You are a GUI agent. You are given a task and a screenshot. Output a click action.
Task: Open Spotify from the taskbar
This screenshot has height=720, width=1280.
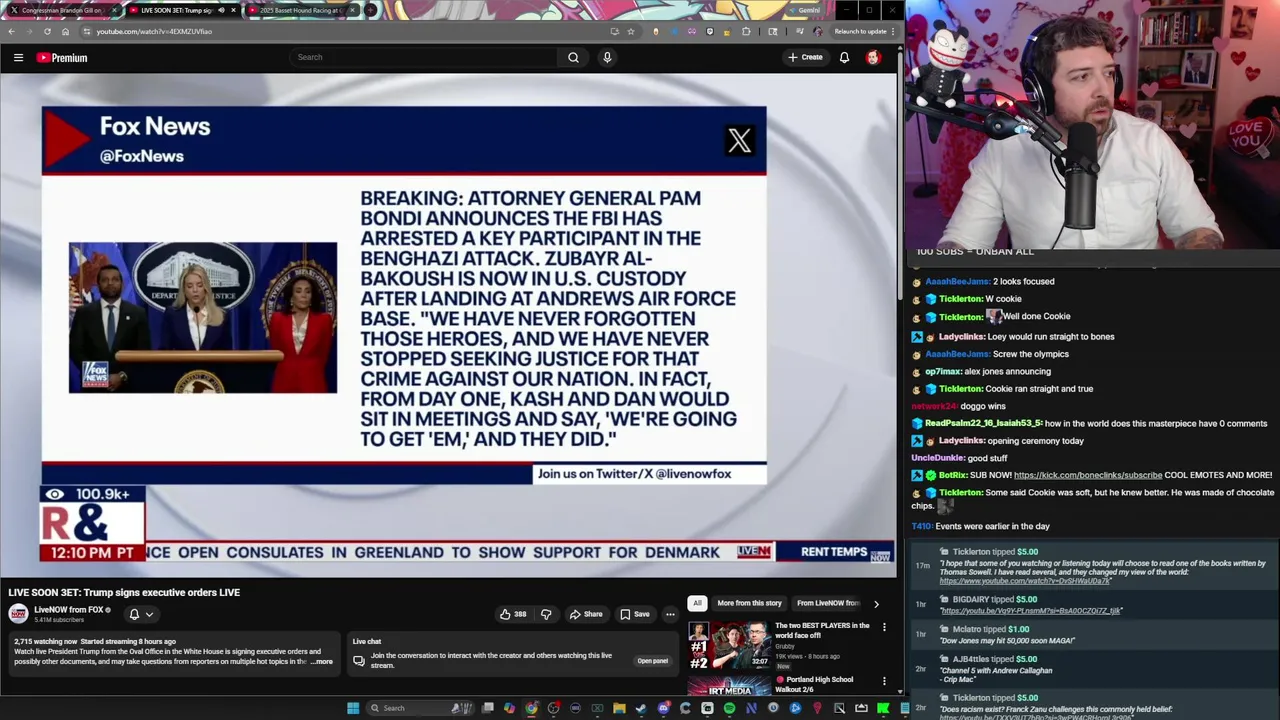point(729,708)
